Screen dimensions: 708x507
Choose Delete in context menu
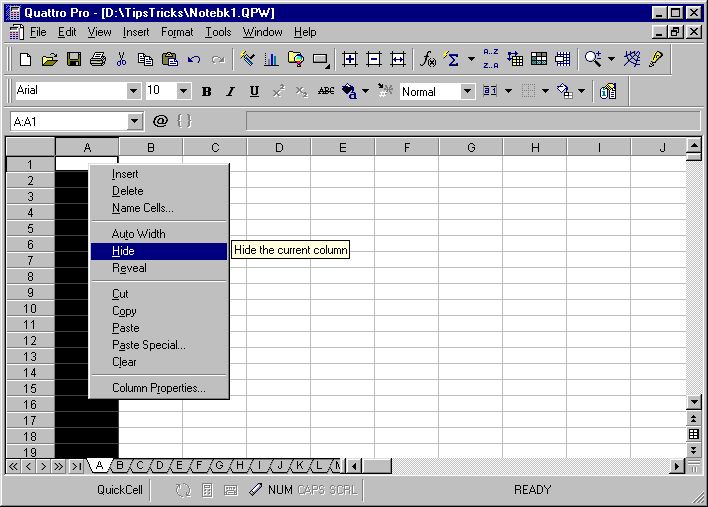159,191
